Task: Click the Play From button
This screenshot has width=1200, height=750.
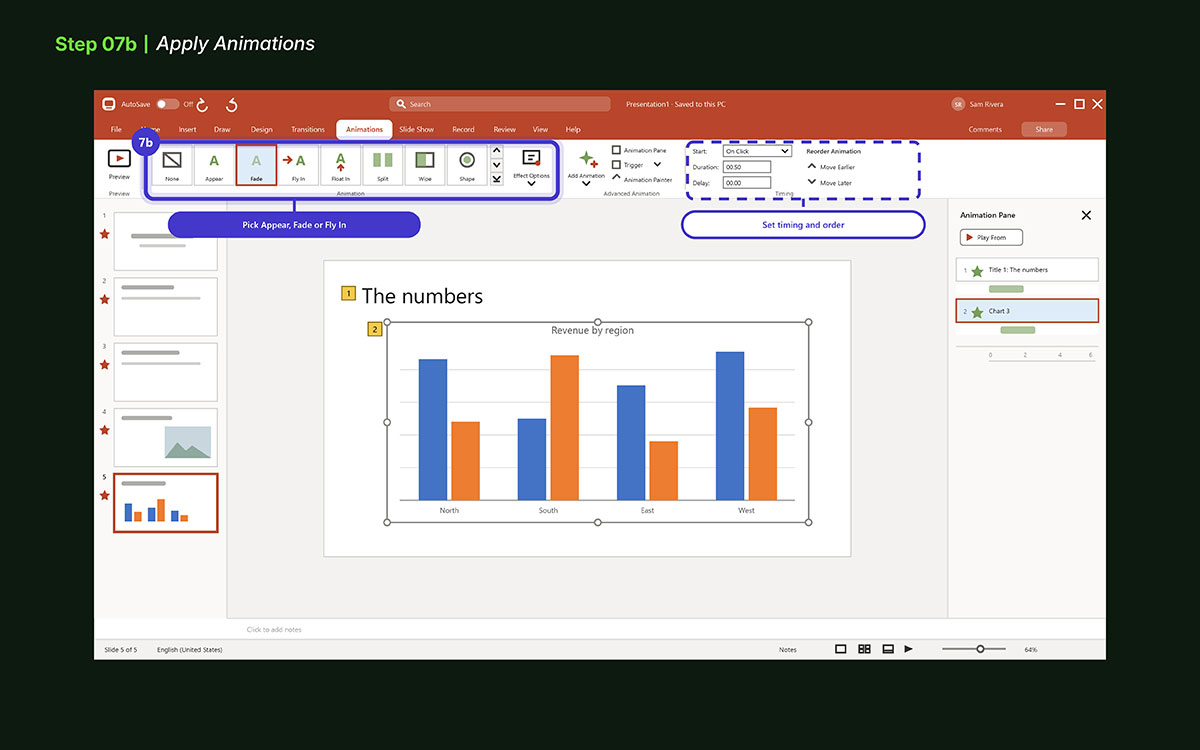Action: coord(991,237)
